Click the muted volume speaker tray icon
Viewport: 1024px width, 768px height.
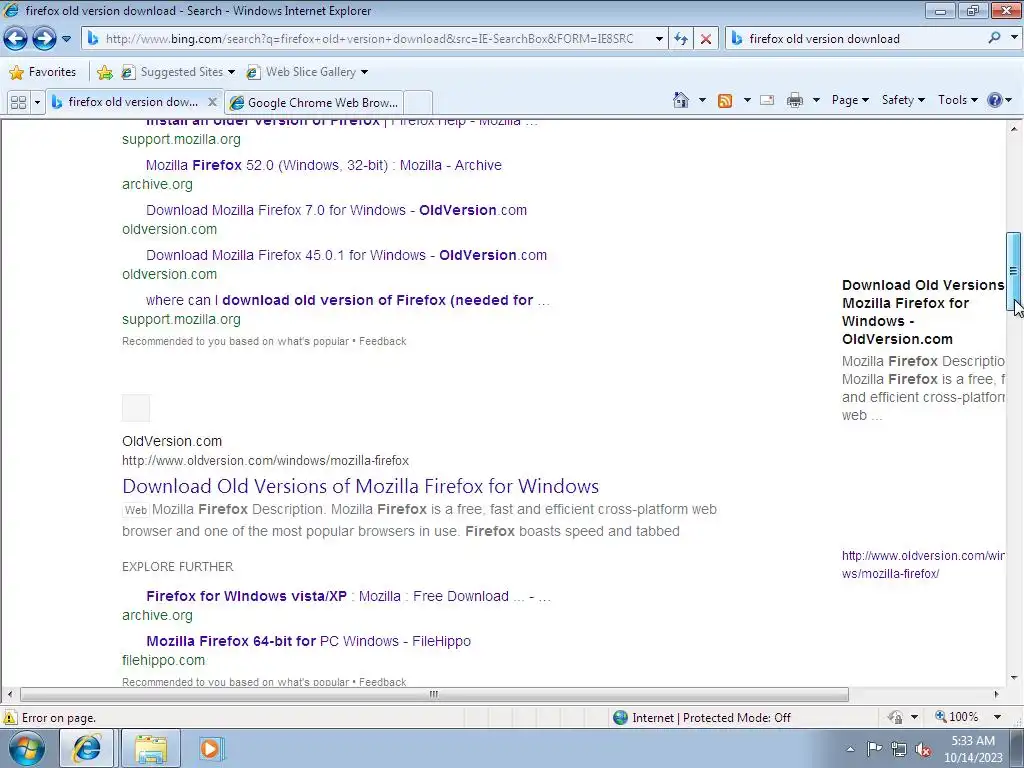[923, 749]
